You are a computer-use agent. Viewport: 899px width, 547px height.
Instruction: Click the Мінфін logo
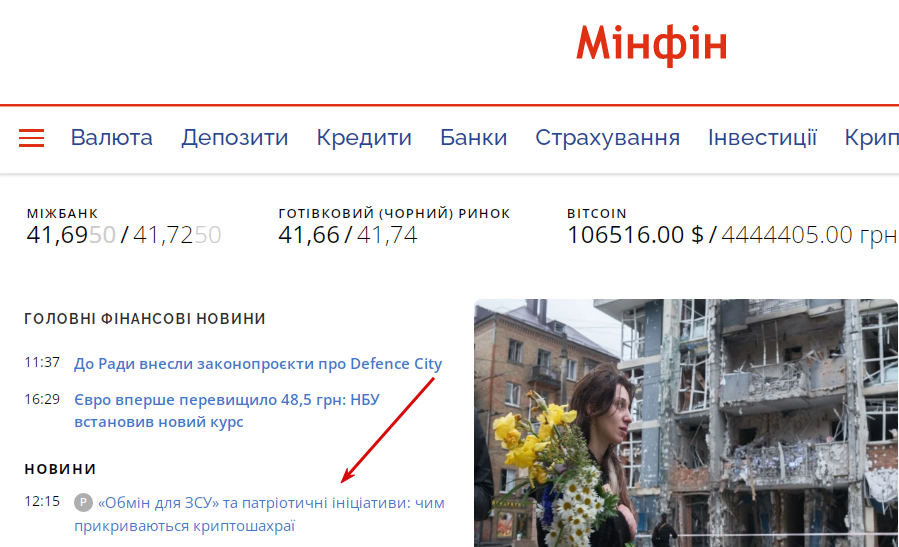(651, 45)
